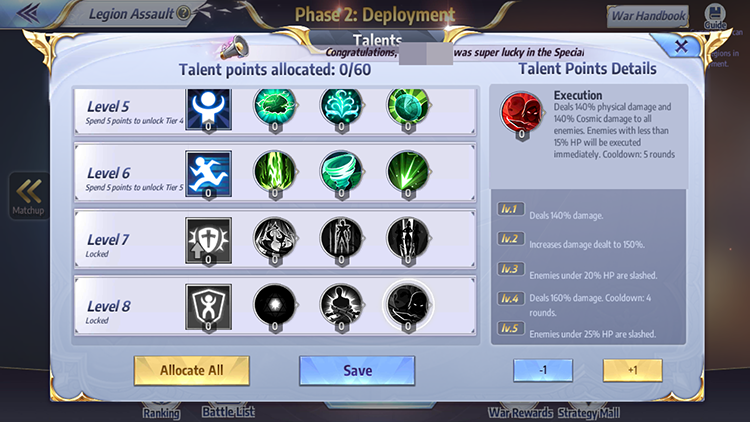750x422 pixels.
Task: Open the War Handbook
Action: pos(648,16)
